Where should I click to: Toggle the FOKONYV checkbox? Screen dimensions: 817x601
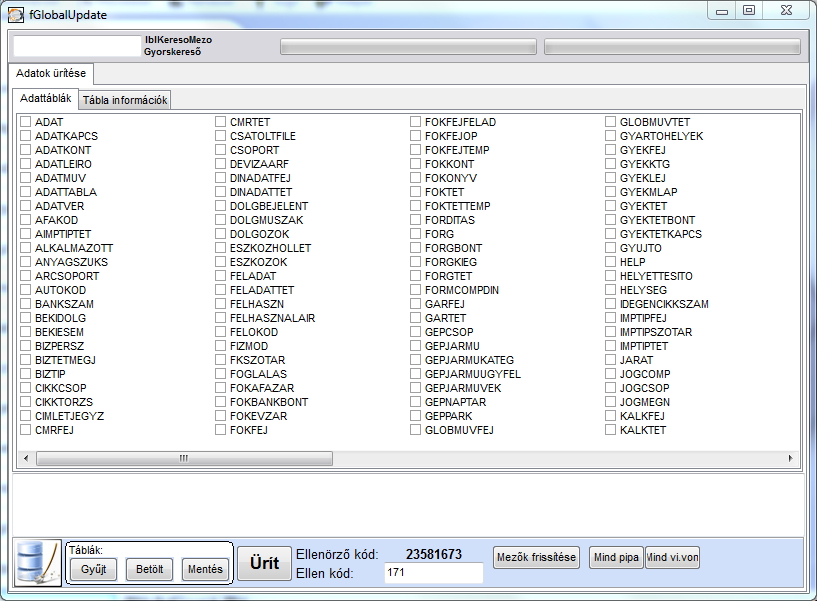click(415, 178)
